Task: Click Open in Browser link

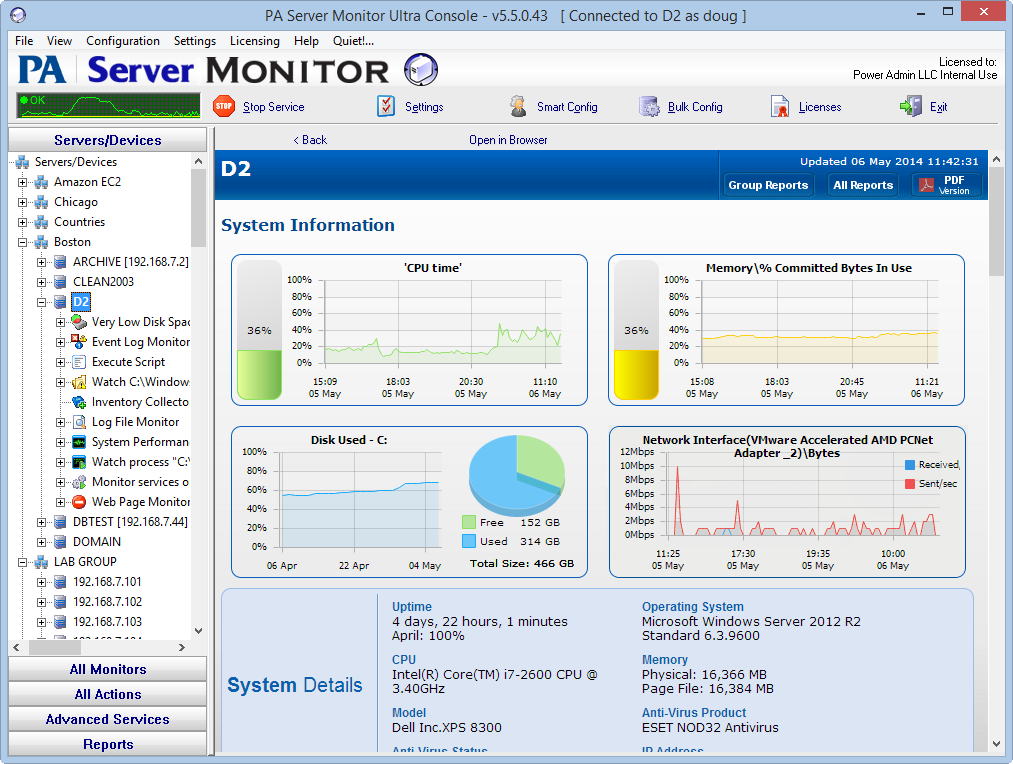Action: coord(508,139)
